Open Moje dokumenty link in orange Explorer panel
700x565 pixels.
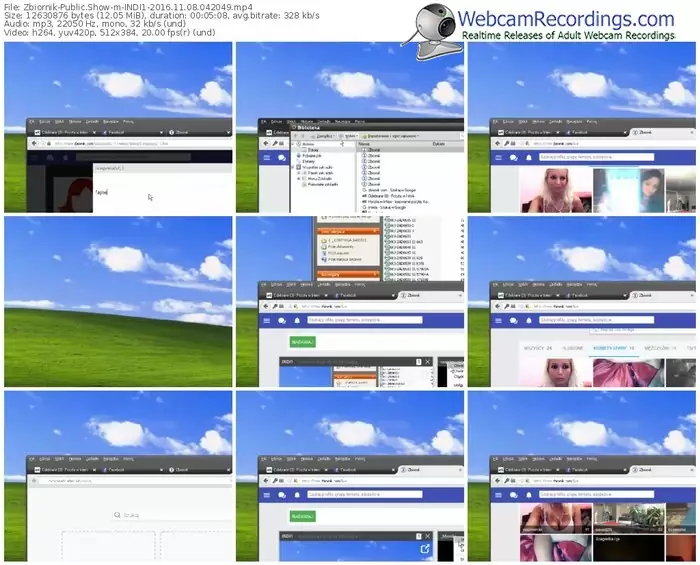340,246
